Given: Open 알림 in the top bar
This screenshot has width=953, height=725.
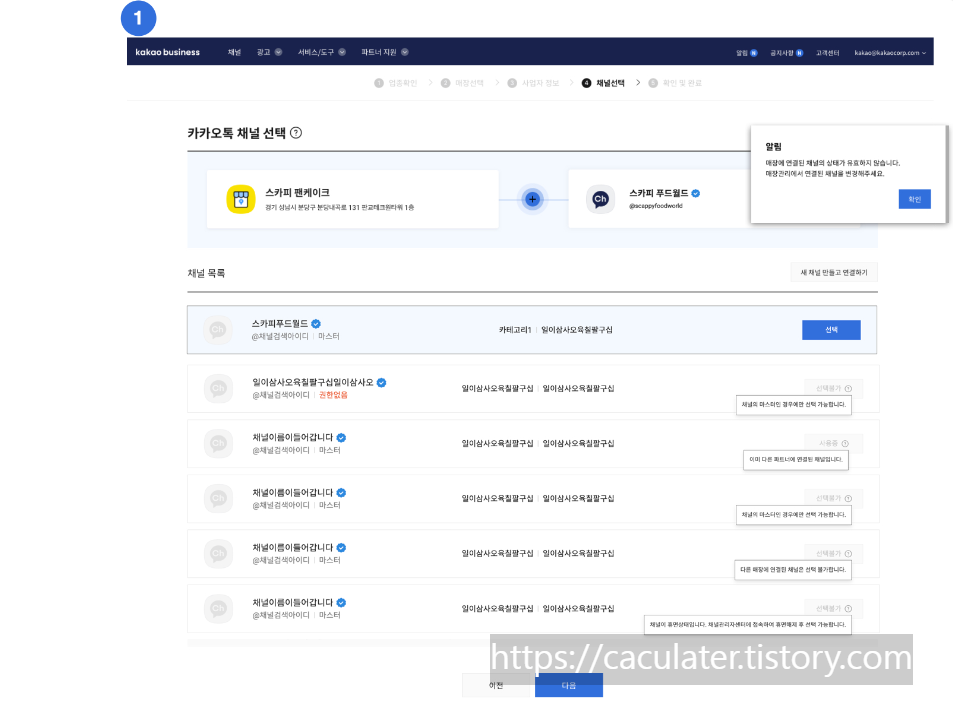Looking at the screenshot, I should [742, 53].
